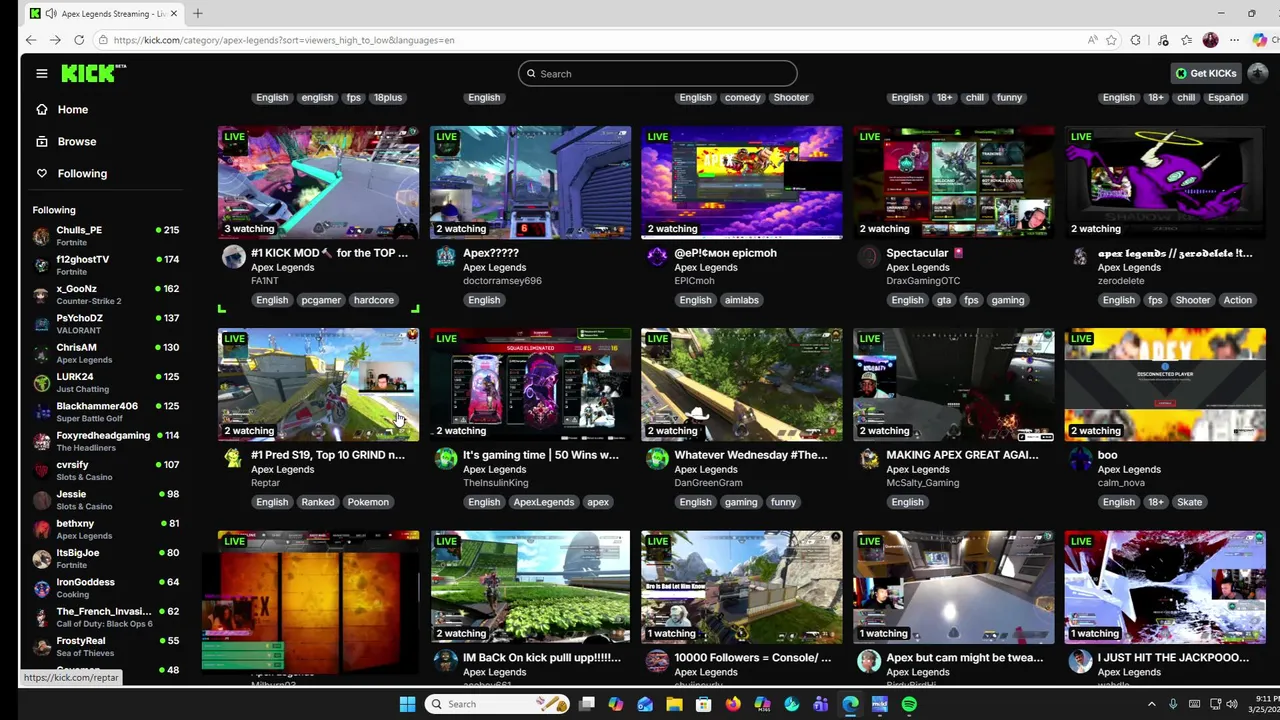
Task: Open Chulls_PE followed channel
Action: 104,235
